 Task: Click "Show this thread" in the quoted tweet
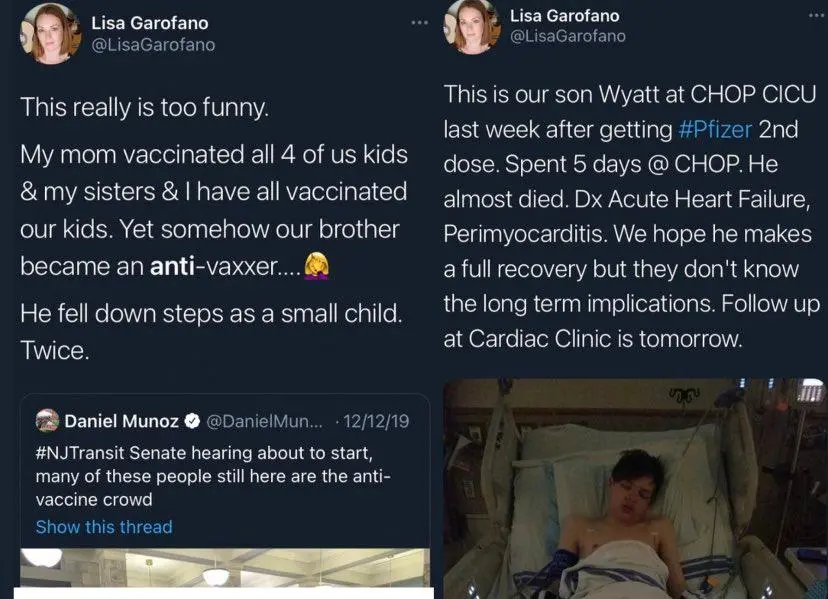click(104, 527)
